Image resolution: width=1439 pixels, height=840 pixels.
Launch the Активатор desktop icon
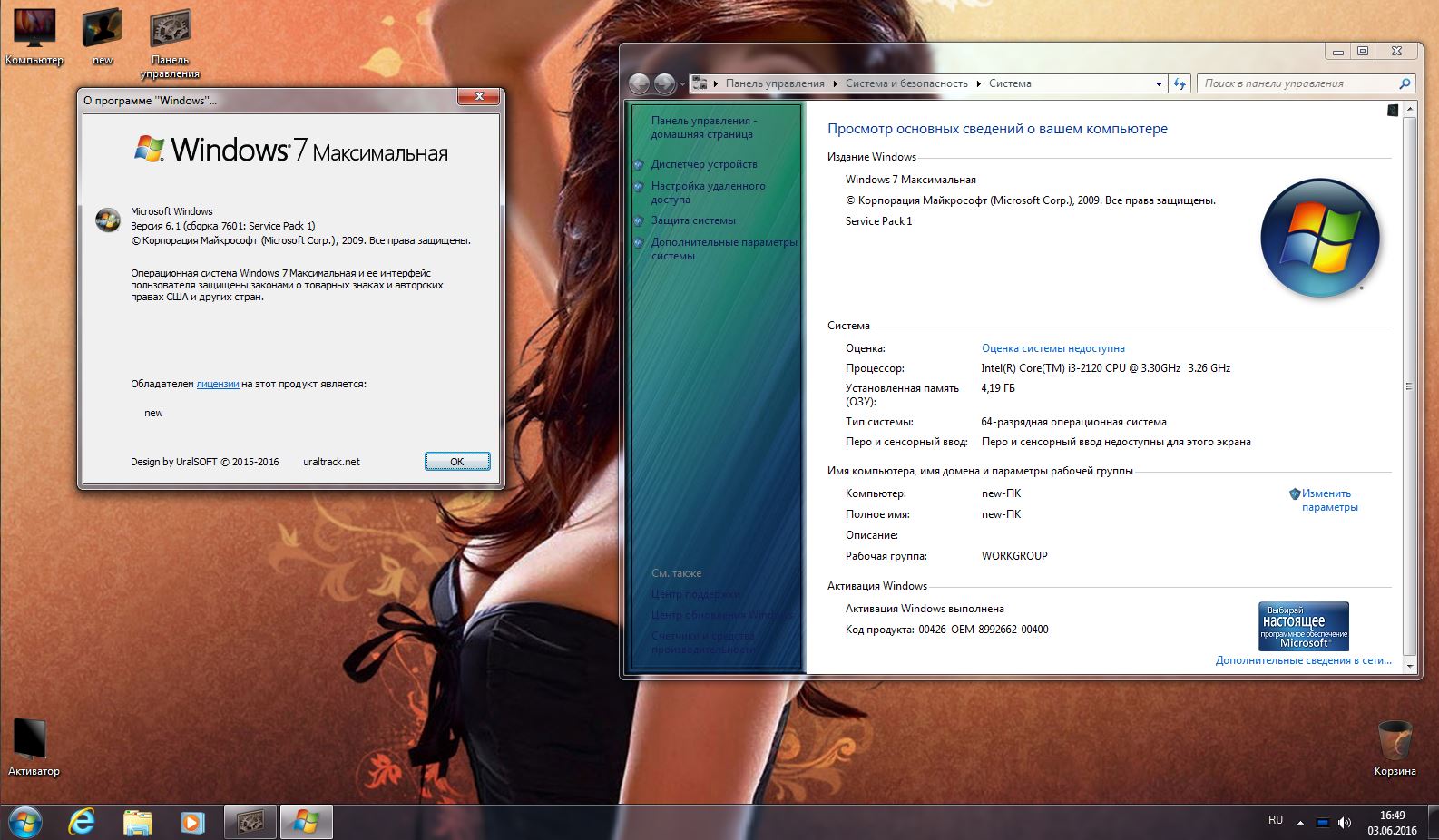(34, 747)
